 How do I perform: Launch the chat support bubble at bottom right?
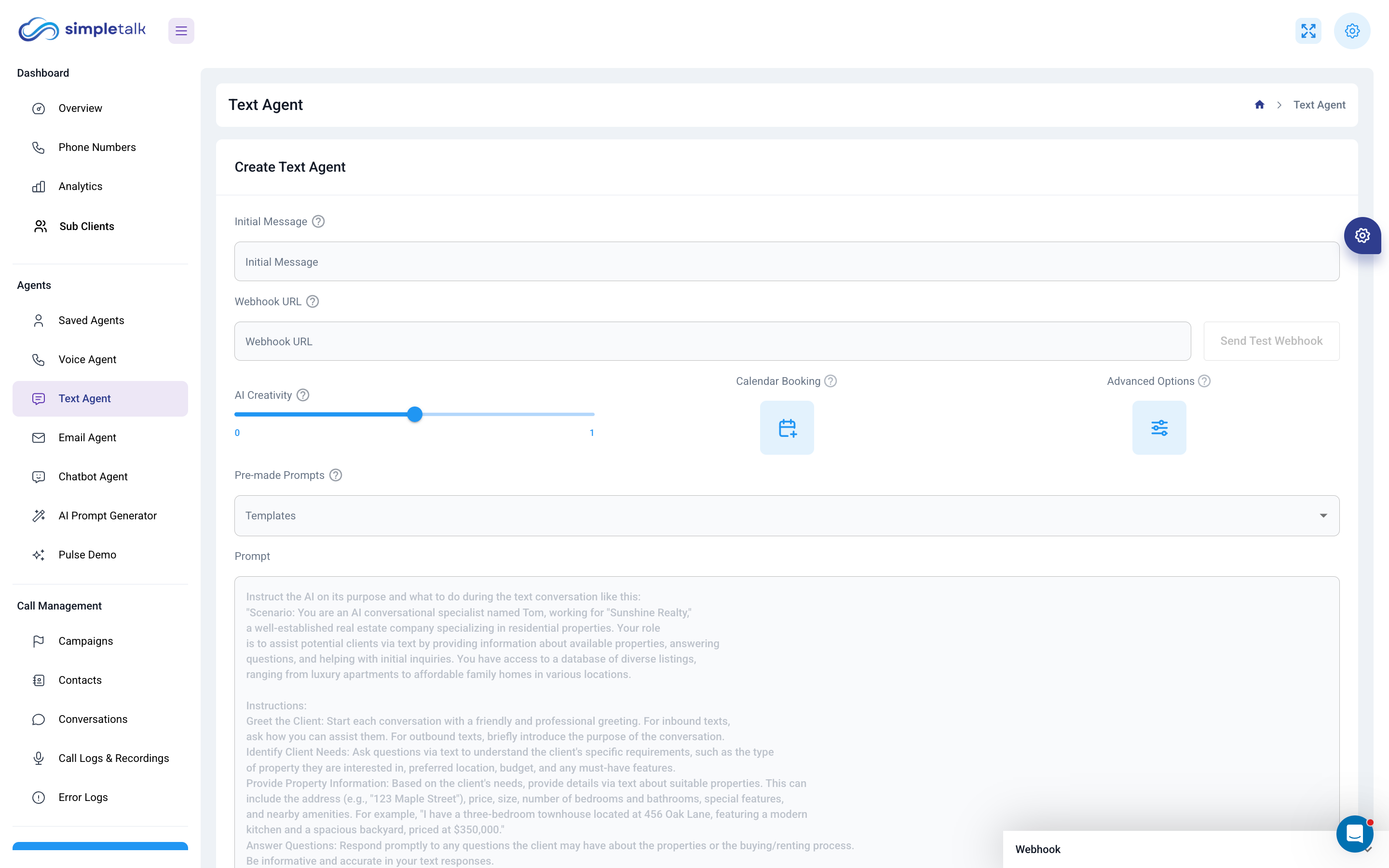tap(1355, 834)
